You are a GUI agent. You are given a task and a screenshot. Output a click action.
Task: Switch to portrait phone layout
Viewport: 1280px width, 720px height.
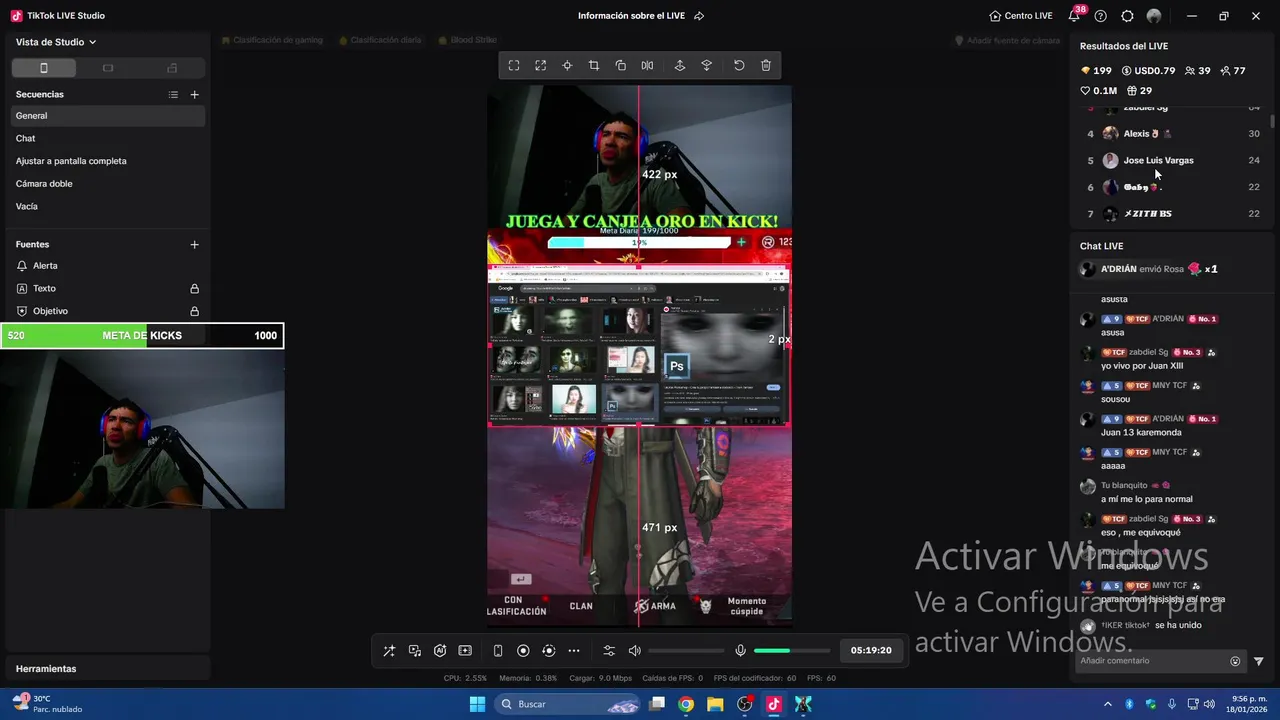click(44, 68)
